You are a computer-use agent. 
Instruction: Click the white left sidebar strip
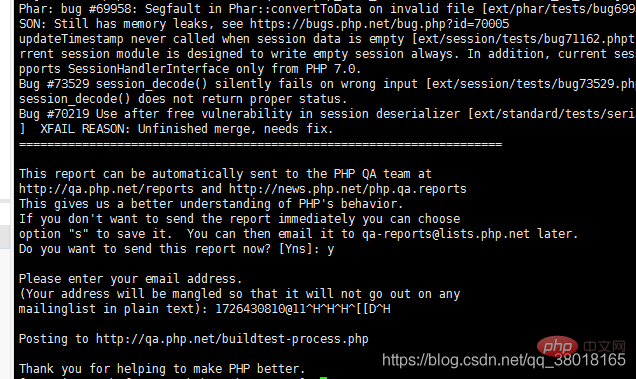(x=5, y=190)
